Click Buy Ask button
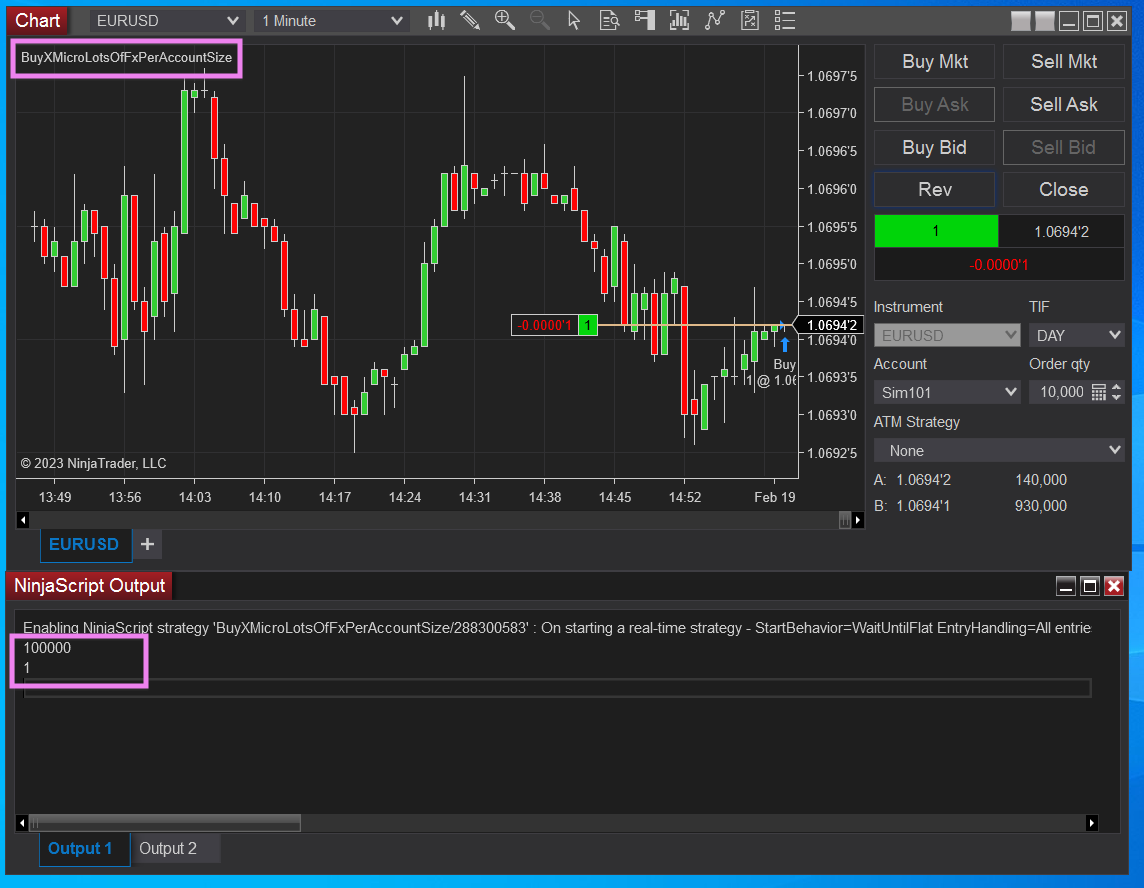 point(935,104)
